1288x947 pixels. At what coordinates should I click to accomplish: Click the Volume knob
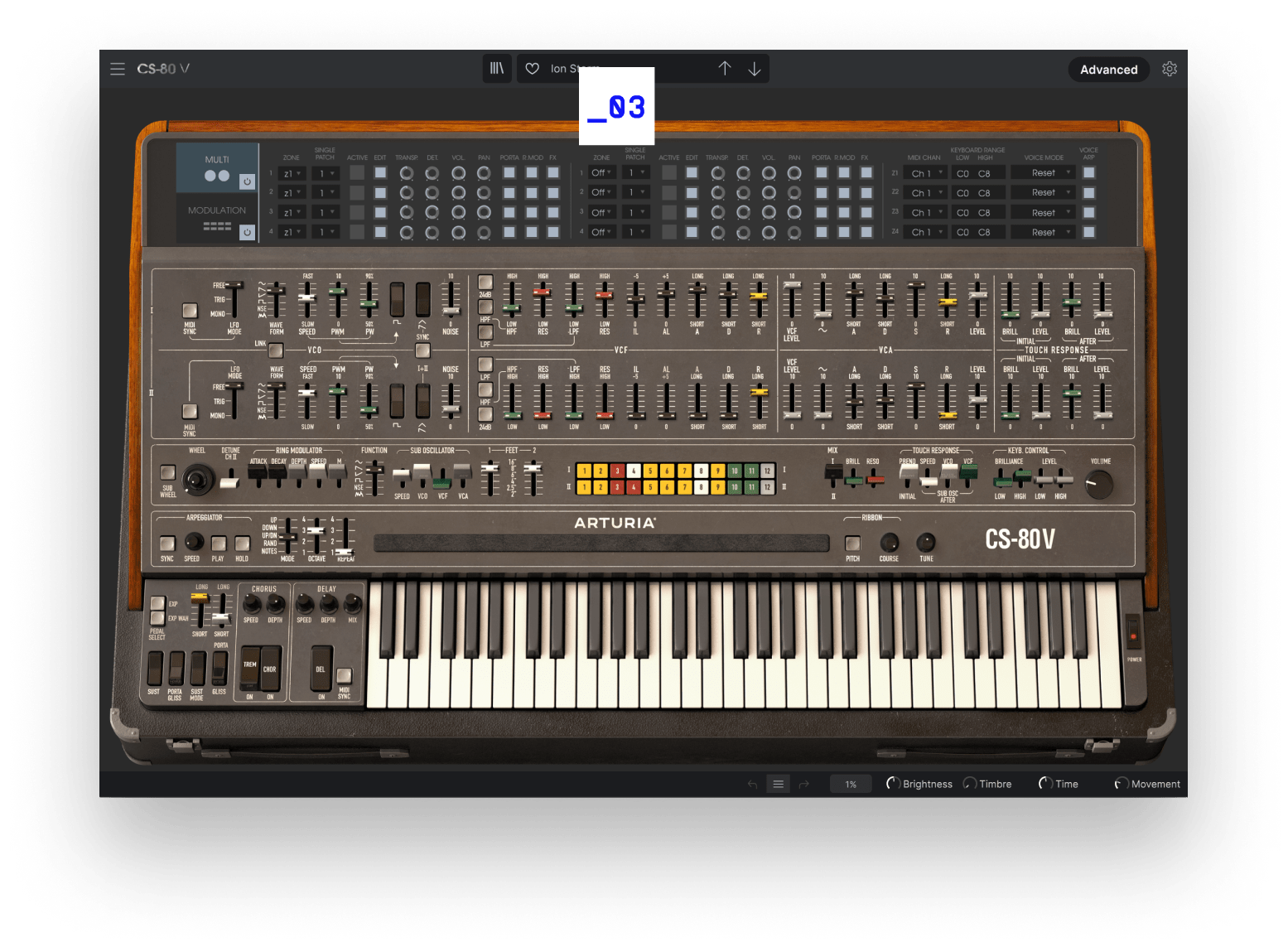click(1099, 484)
